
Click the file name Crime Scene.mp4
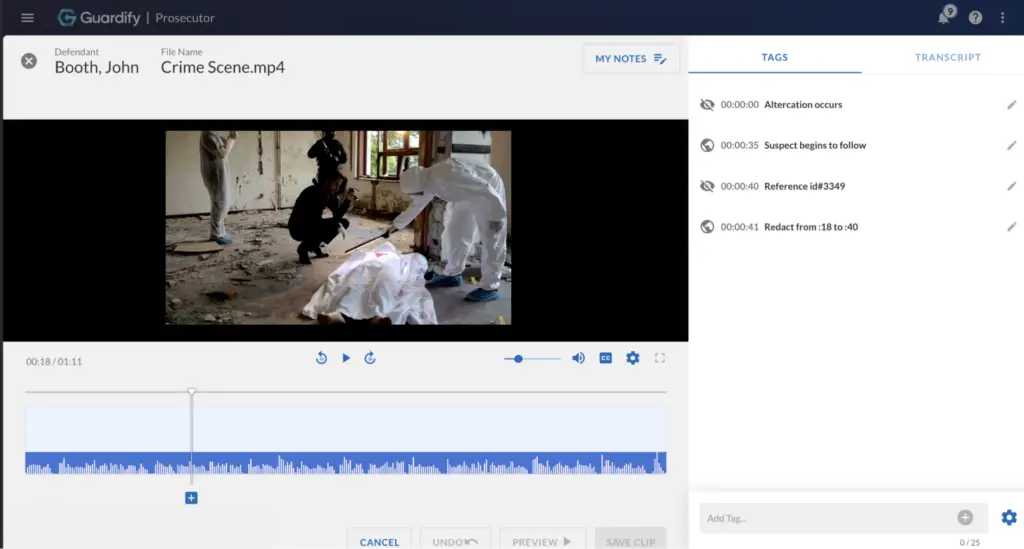pyautogui.click(x=223, y=67)
